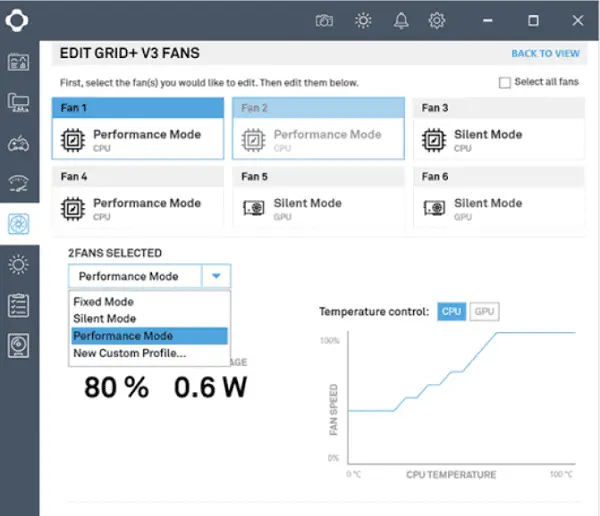Click Performance Mode text in Fan 4 card
The width and height of the screenshot is (600, 516).
point(147,203)
